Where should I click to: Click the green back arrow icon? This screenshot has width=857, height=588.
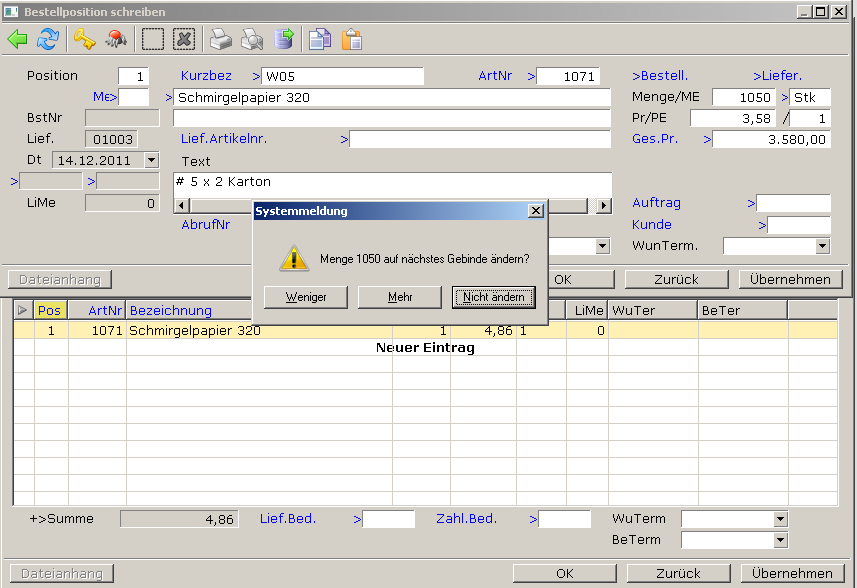17,39
